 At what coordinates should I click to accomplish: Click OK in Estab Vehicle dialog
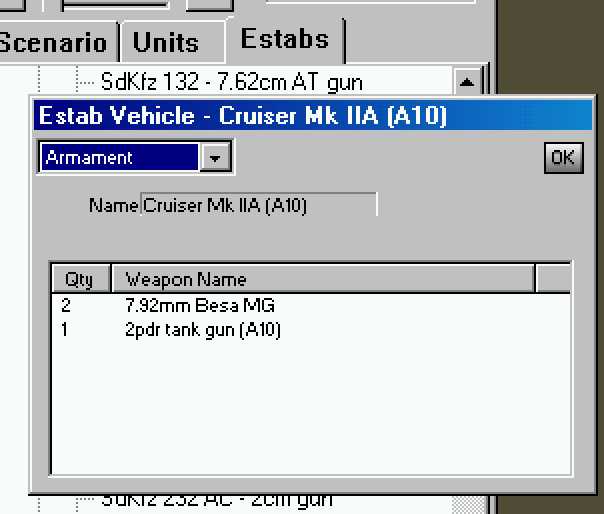pyautogui.click(x=564, y=158)
